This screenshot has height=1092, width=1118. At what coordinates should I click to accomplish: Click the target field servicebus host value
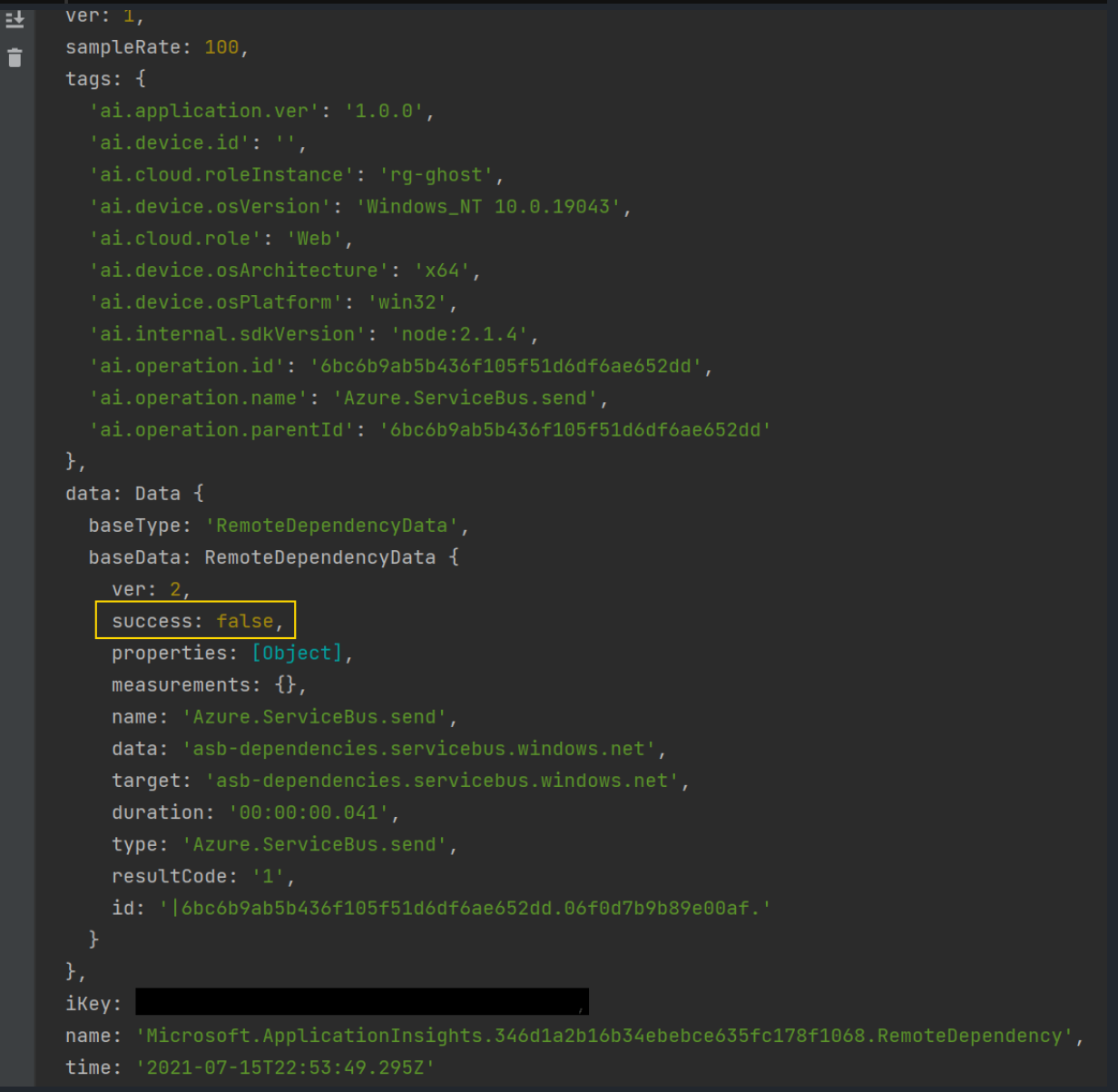(x=442, y=781)
